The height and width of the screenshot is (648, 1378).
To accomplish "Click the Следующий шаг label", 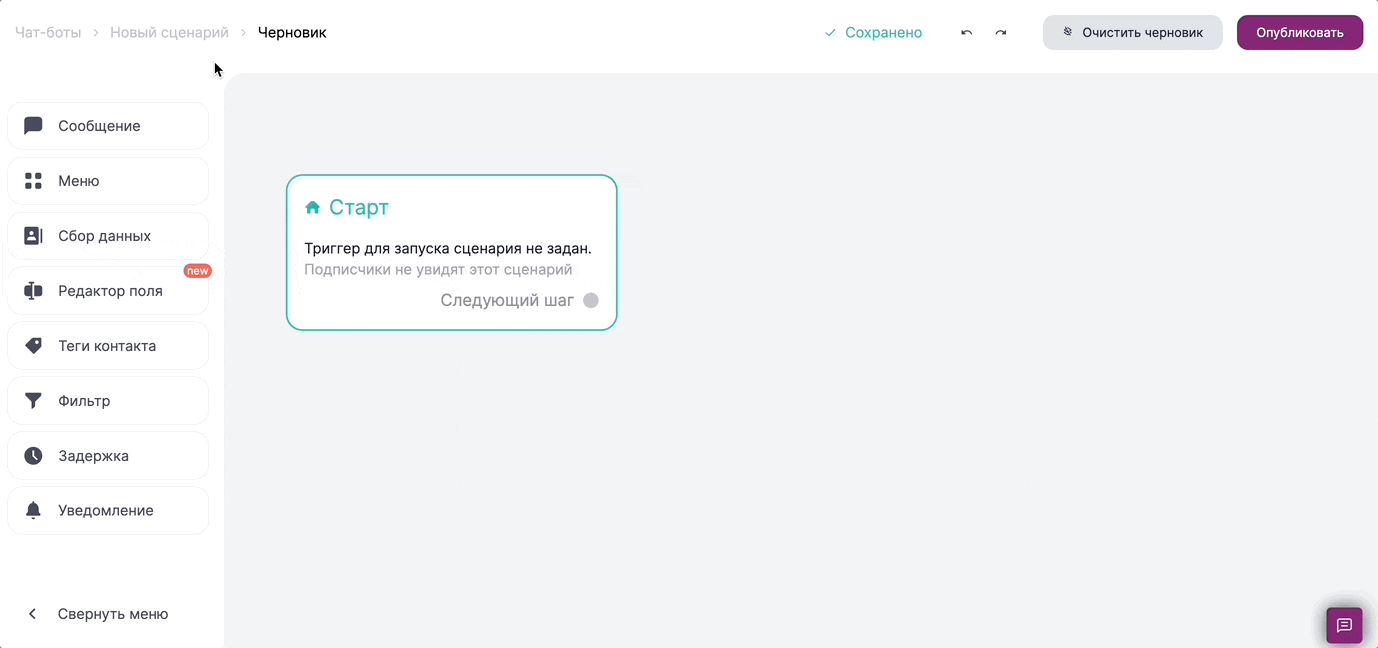I will 507,300.
